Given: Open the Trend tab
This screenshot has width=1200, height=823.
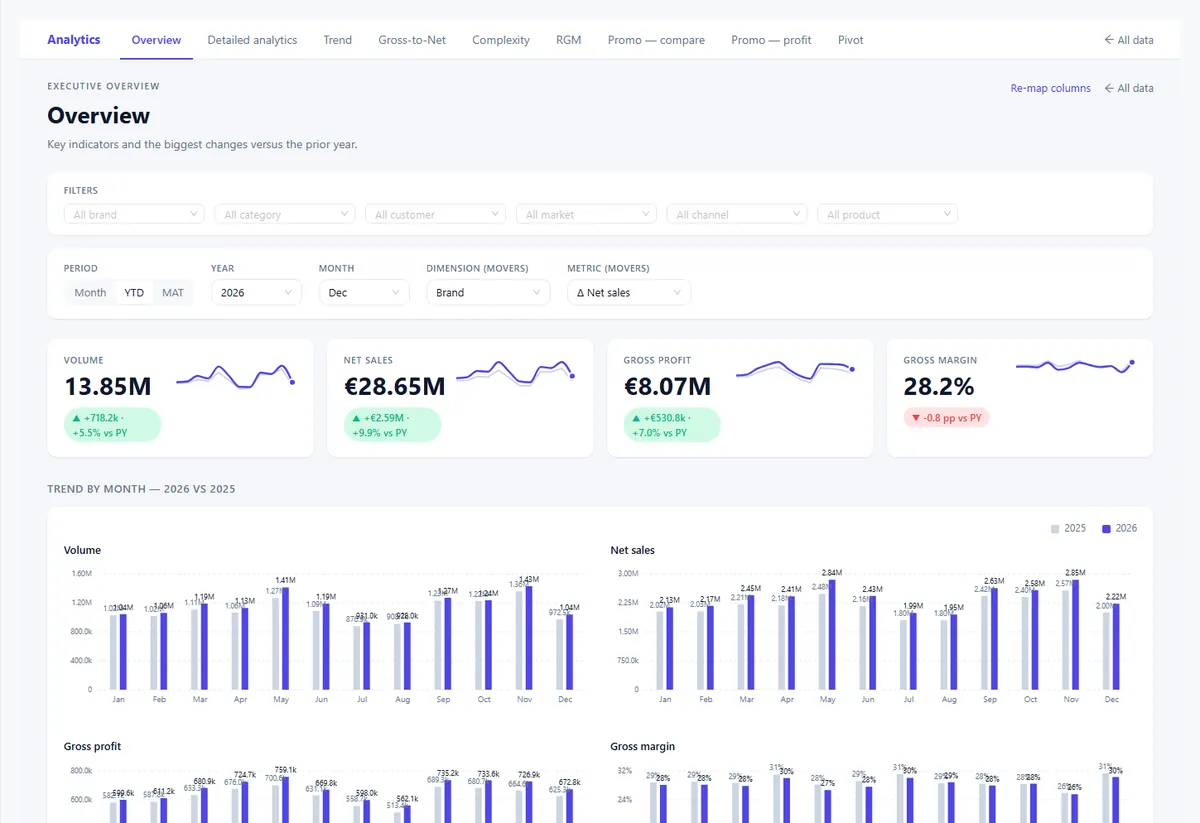Looking at the screenshot, I should (x=337, y=40).
